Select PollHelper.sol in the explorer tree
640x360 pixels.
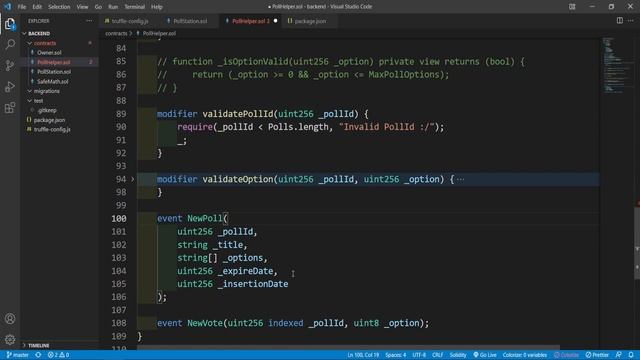pyautogui.click(x=53, y=62)
